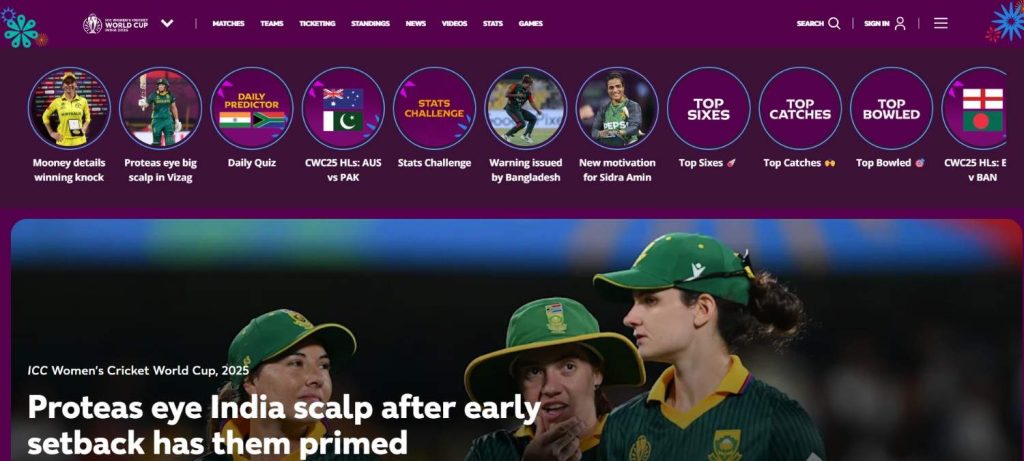
Task: Expand the tournament switcher chevron beside logo
Action: tap(167, 24)
